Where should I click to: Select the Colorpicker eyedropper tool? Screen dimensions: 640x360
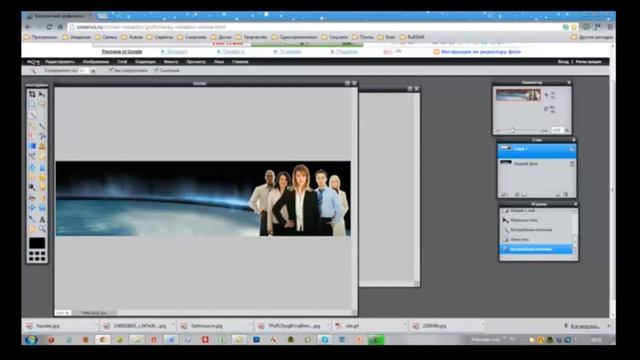coord(32,219)
